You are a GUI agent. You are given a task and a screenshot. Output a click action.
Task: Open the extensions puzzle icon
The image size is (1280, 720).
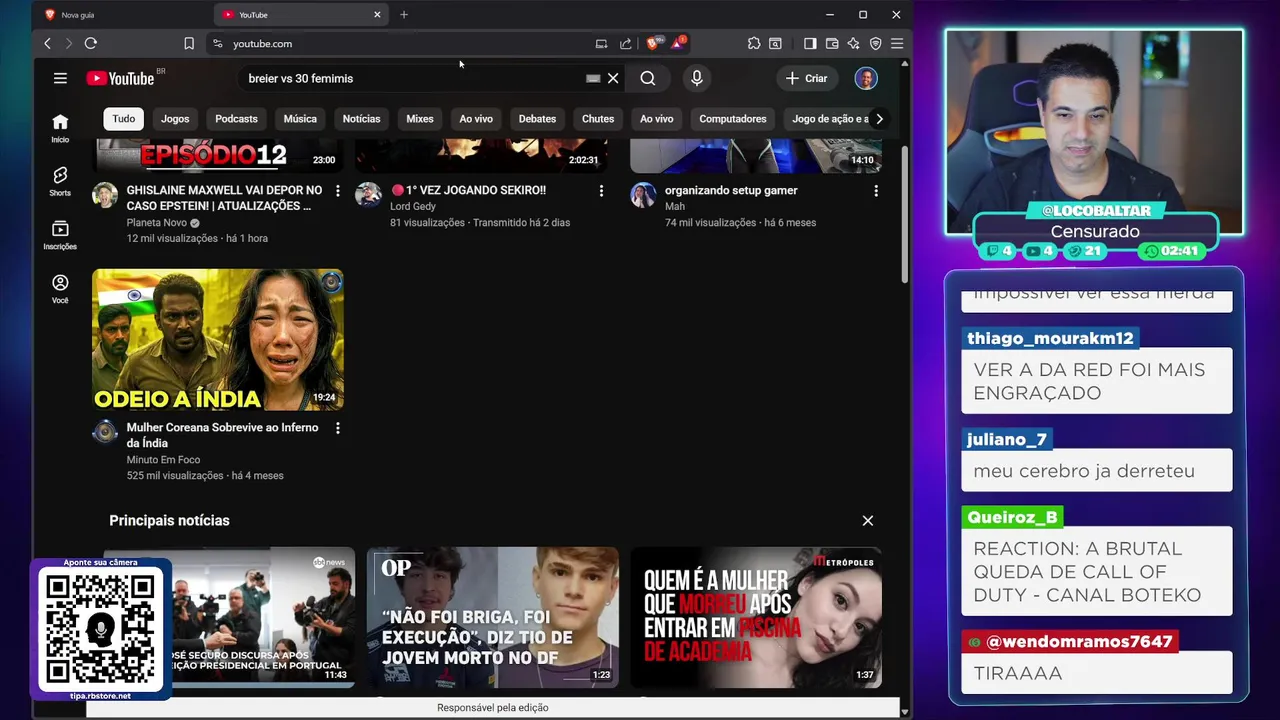coord(754,43)
